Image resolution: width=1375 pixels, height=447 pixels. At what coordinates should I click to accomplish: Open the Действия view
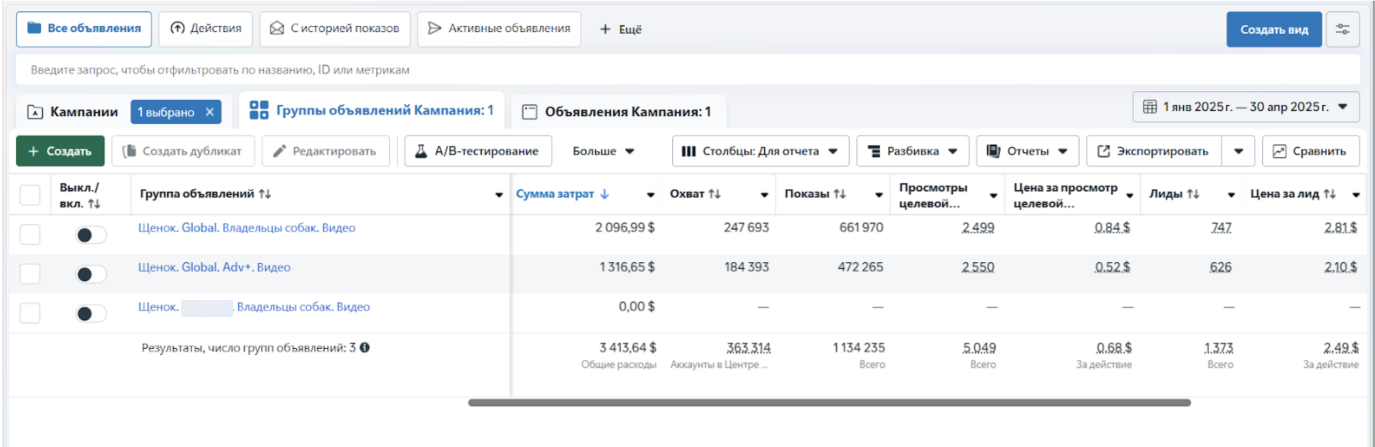206,29
